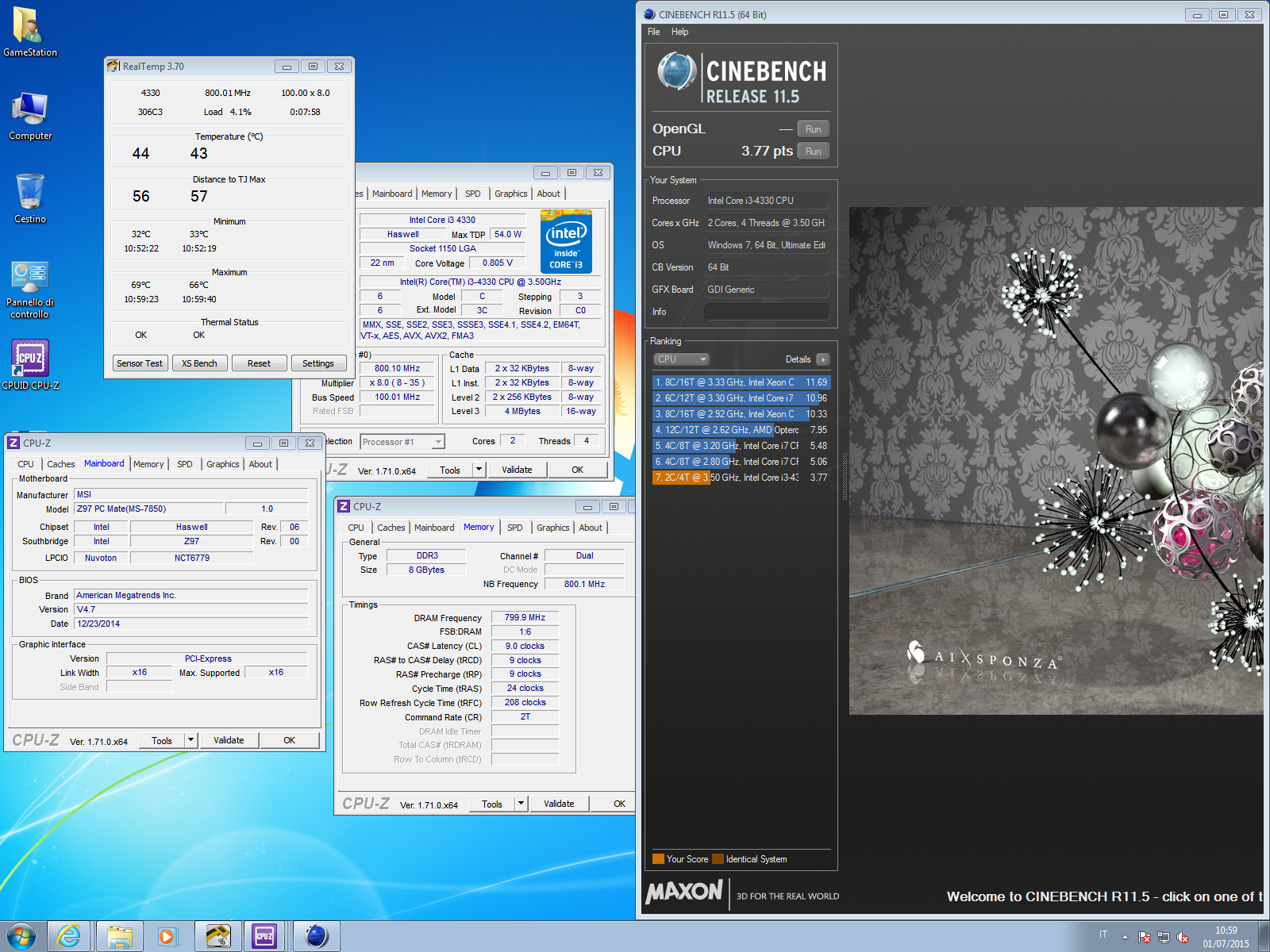This screenshot has width=1270, height=952.
Task: Click the Cinebench panel splitter handle
Action: (844, 476)
